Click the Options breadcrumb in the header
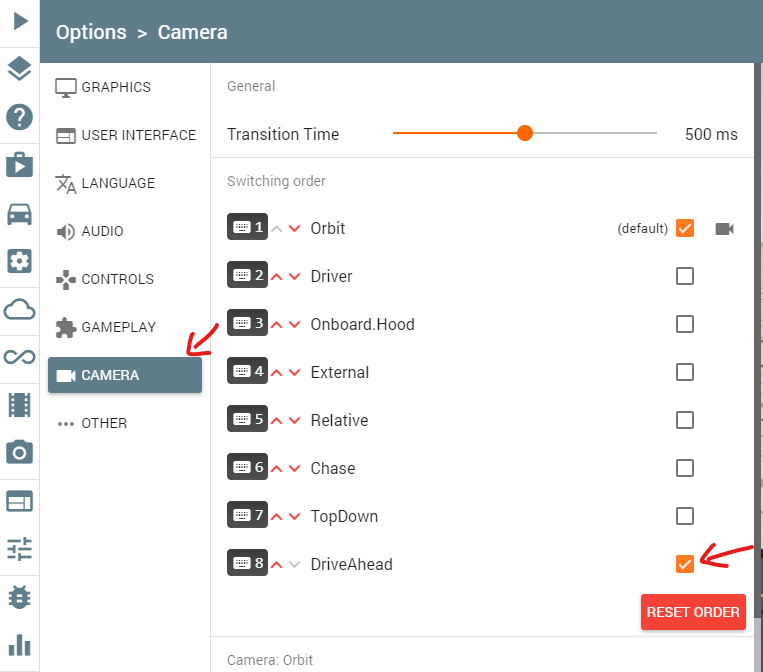This screenshot has height=672, width=763. tap(91, 32)
